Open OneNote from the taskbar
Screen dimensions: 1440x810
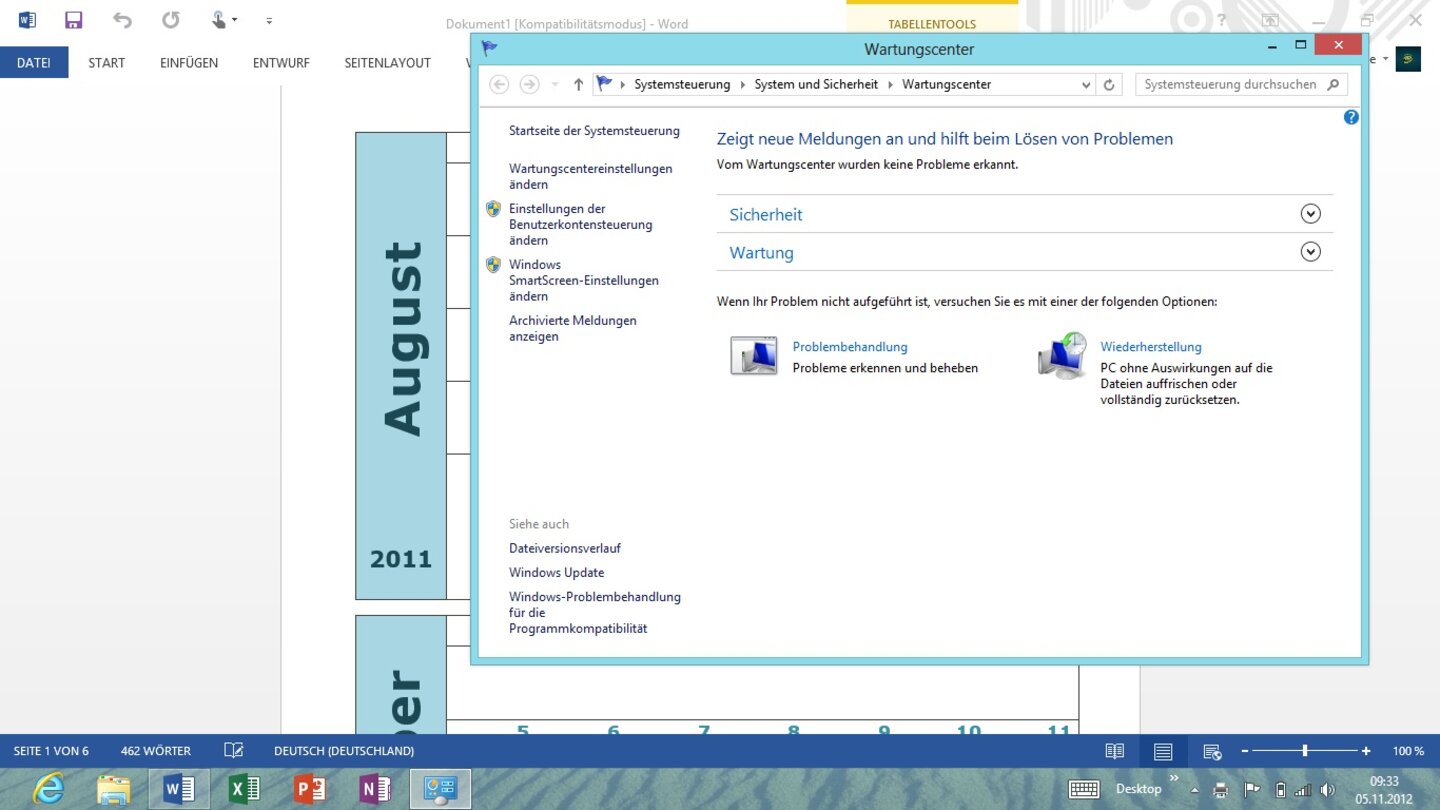pos(375,790)
